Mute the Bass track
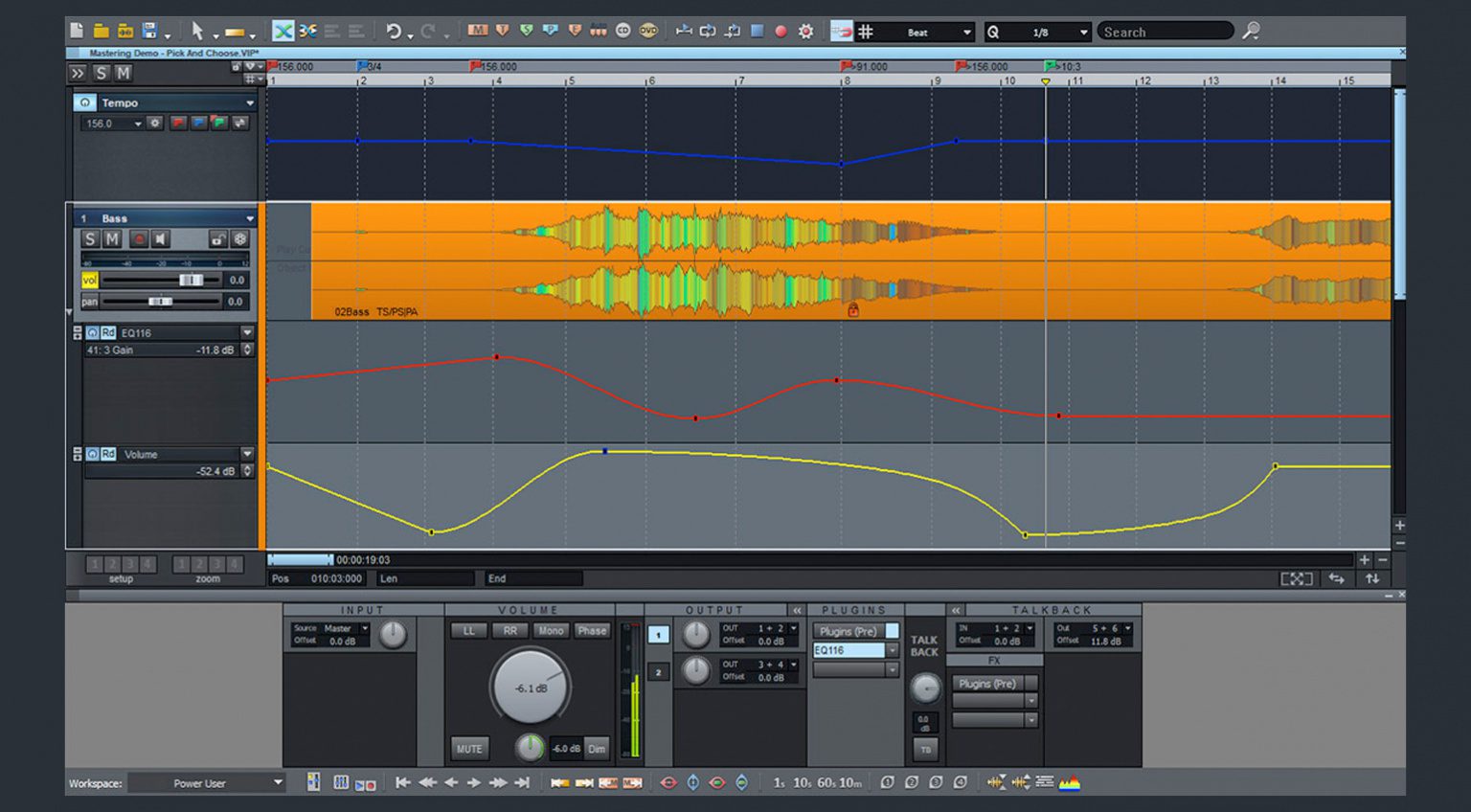The height and width of the screenshot is (812, 1471). tap(113, 238)
